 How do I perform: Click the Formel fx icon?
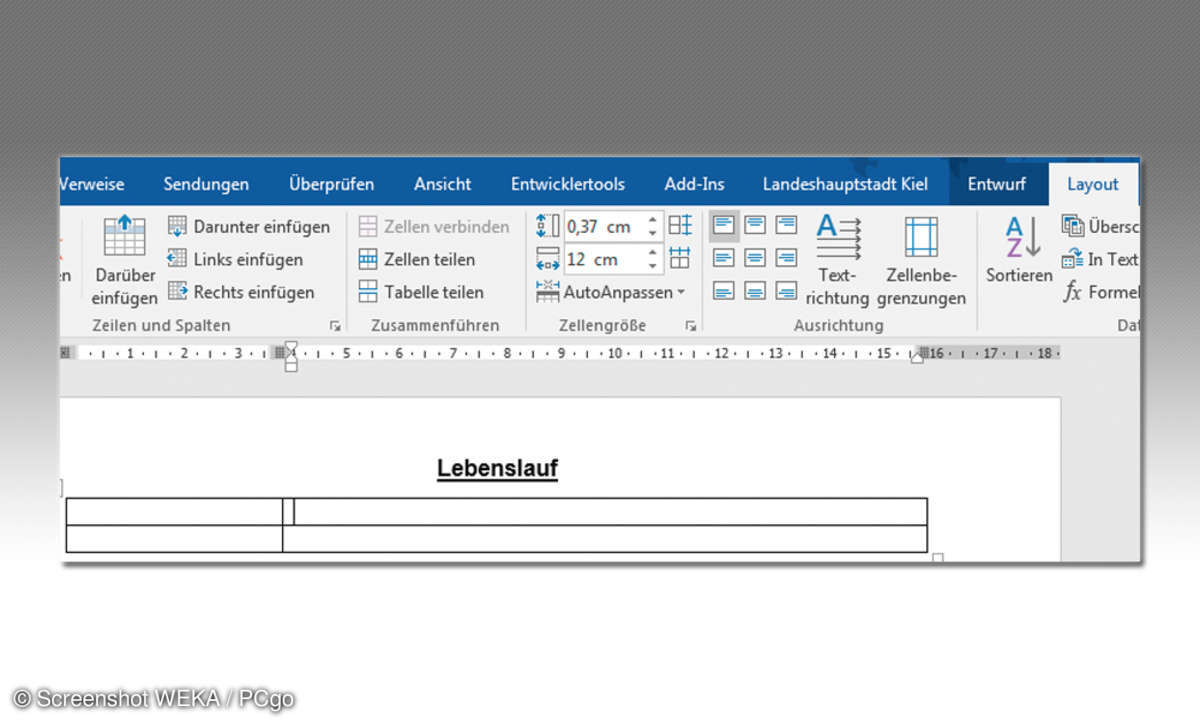(x=1073, y=292)
